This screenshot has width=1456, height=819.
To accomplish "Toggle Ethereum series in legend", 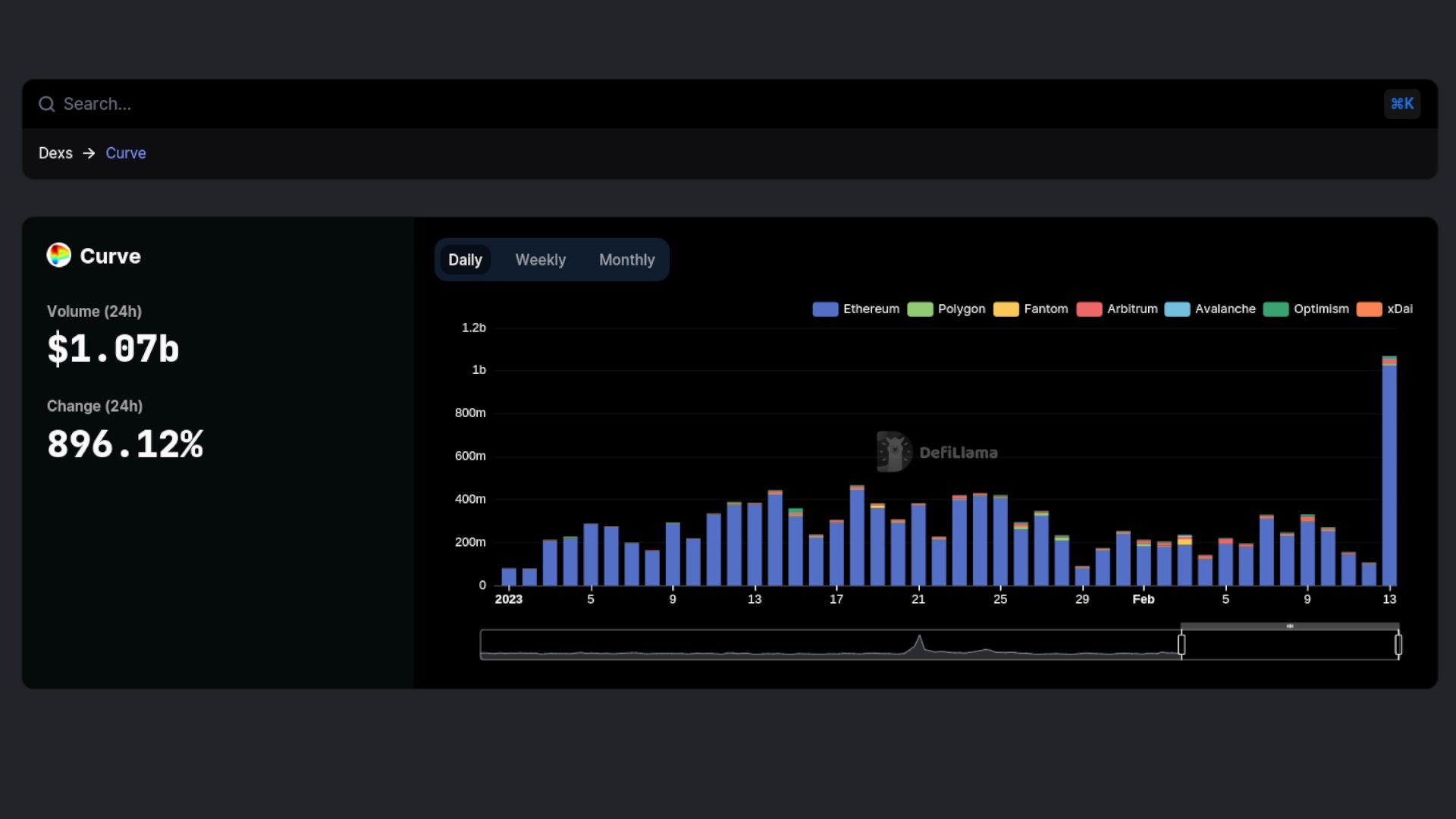I will [856, 309].
